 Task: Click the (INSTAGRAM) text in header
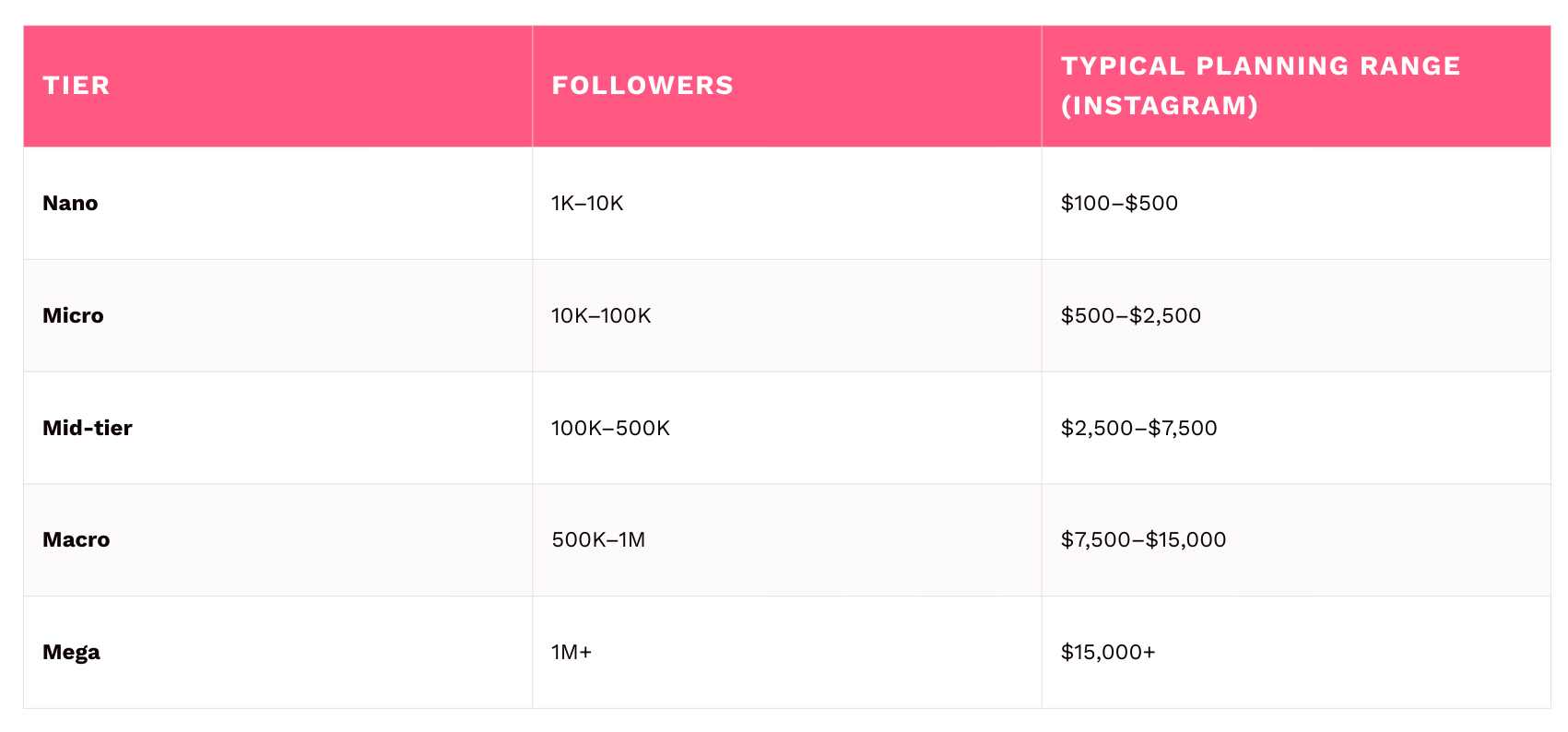click(1160, 106)
